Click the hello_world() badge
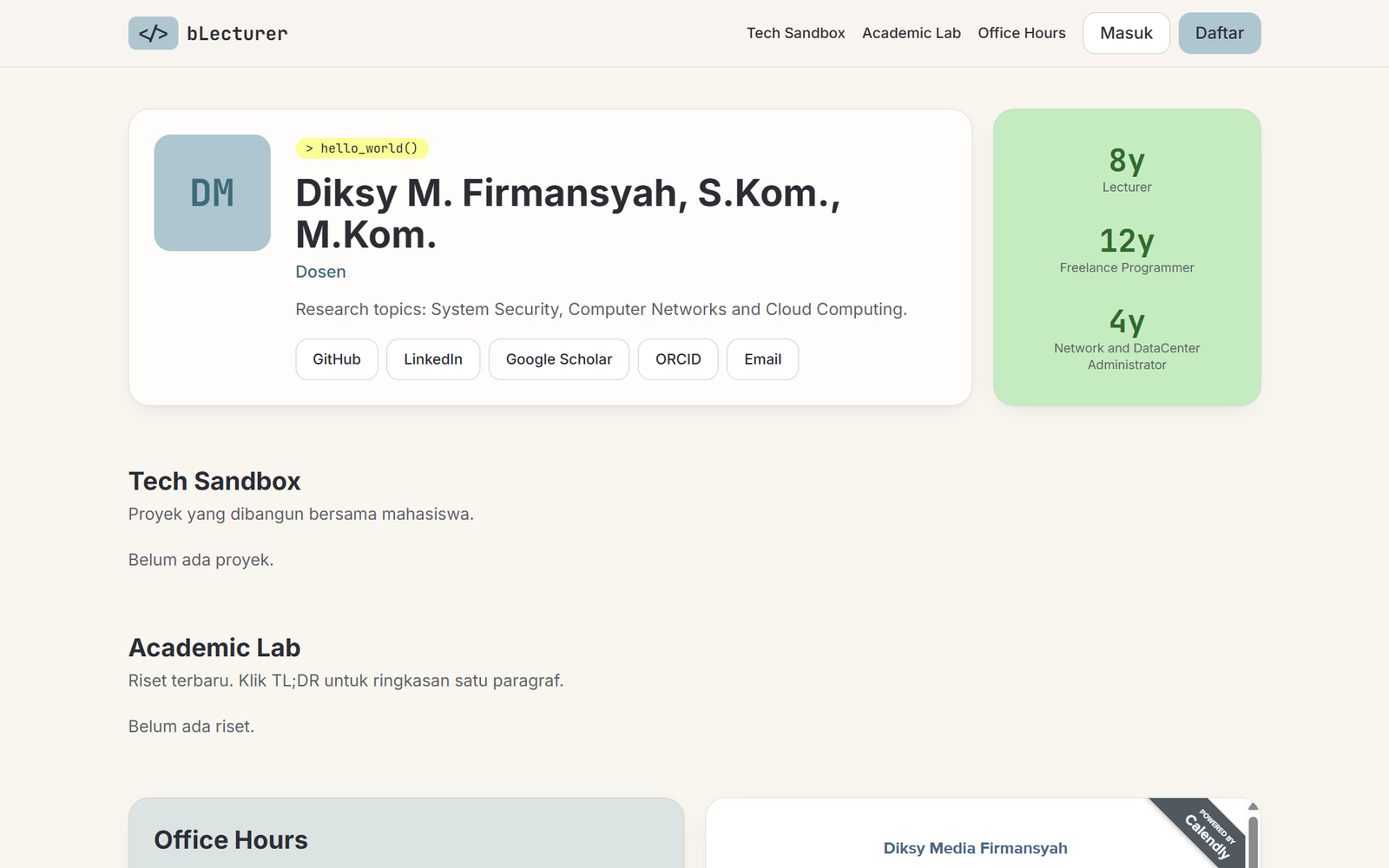 362,148
